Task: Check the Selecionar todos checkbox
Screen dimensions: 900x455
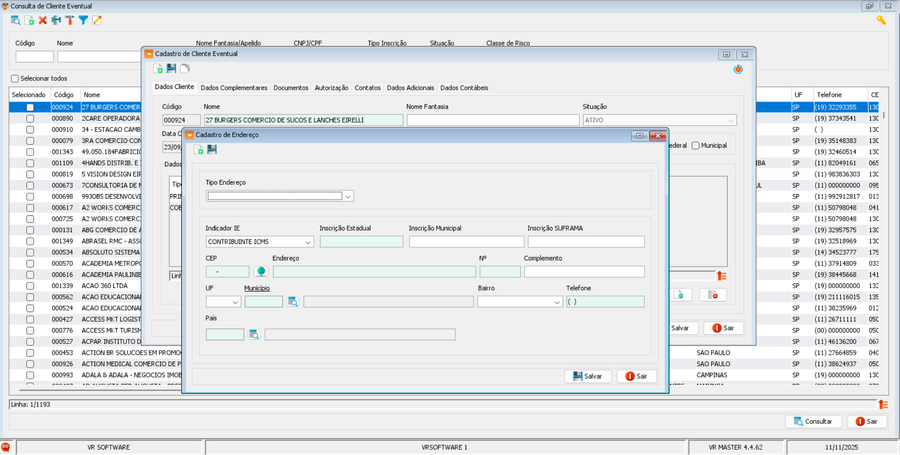Action: click(15, 78)
